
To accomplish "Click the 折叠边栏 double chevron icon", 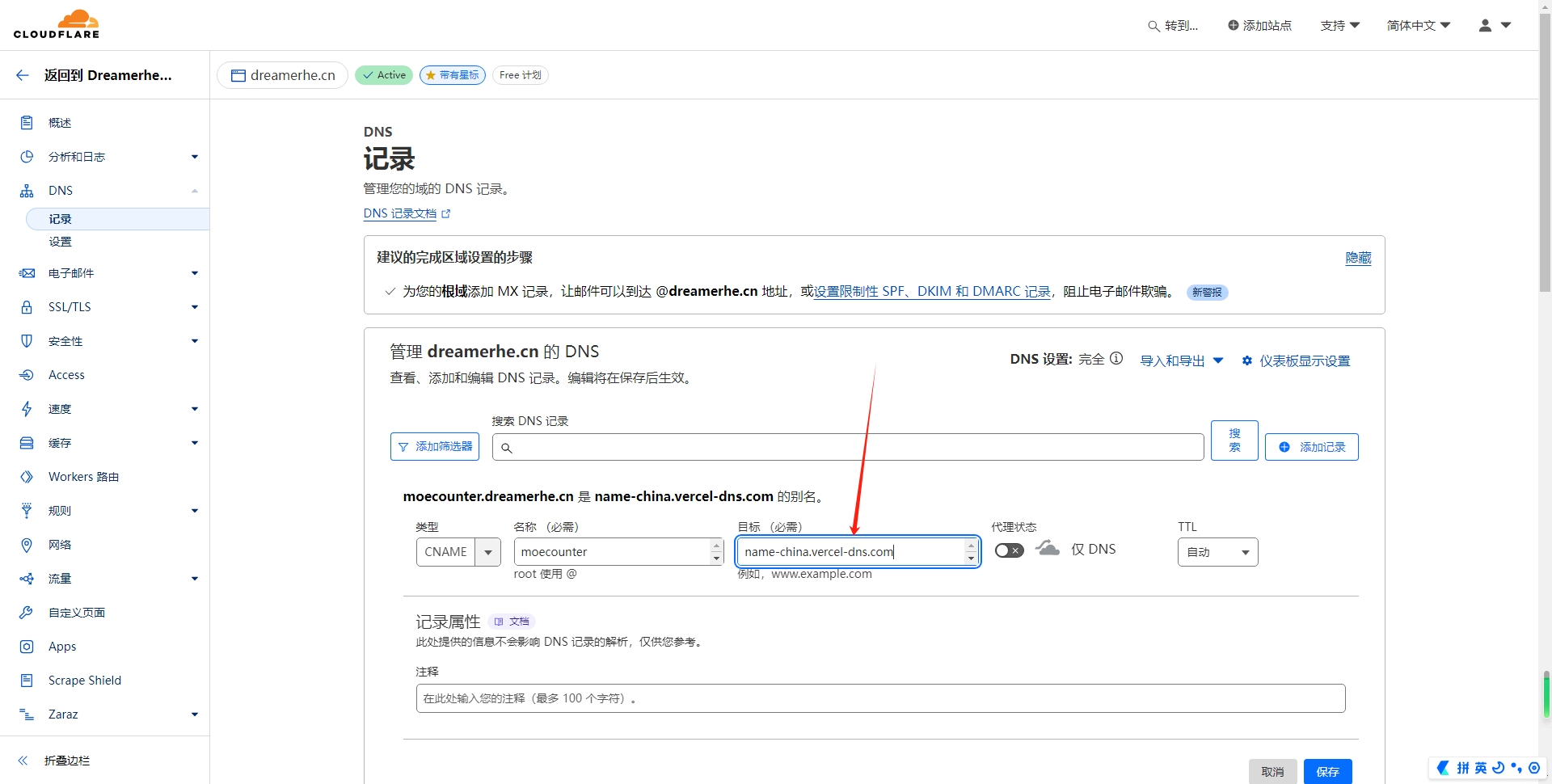I will [23, 761].
